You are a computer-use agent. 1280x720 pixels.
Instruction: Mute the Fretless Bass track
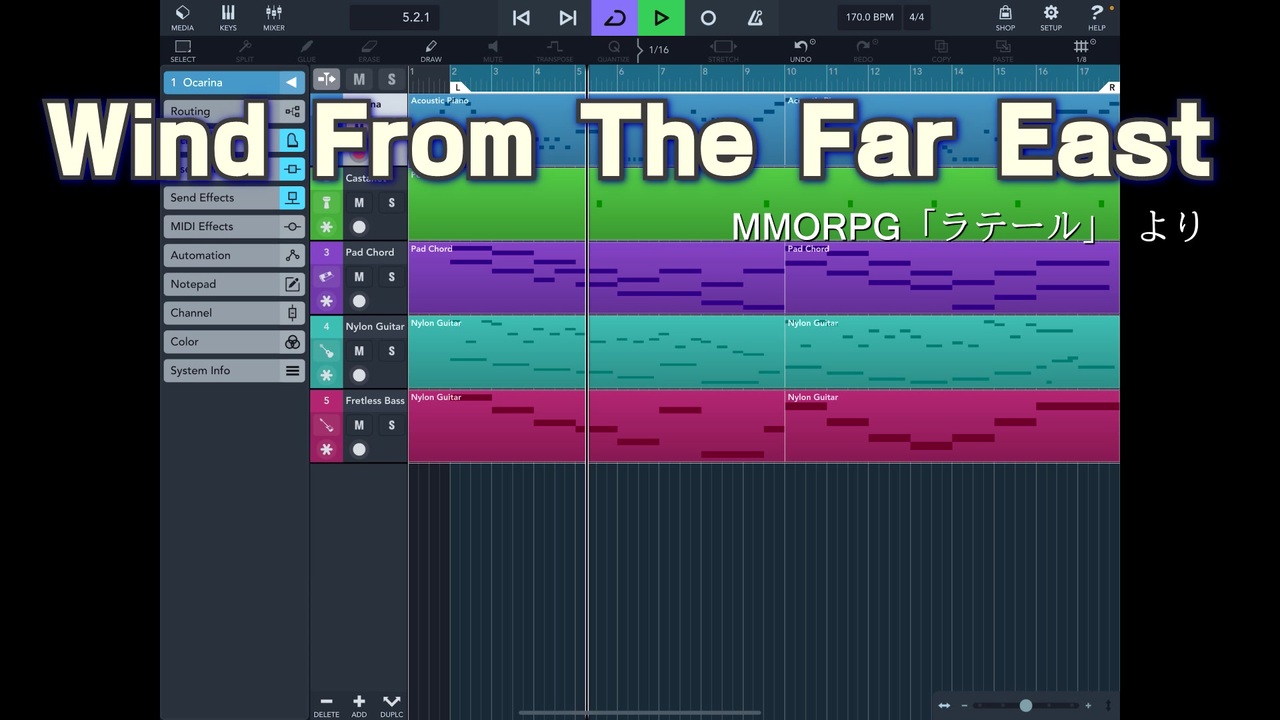click(x=359, y=425)
